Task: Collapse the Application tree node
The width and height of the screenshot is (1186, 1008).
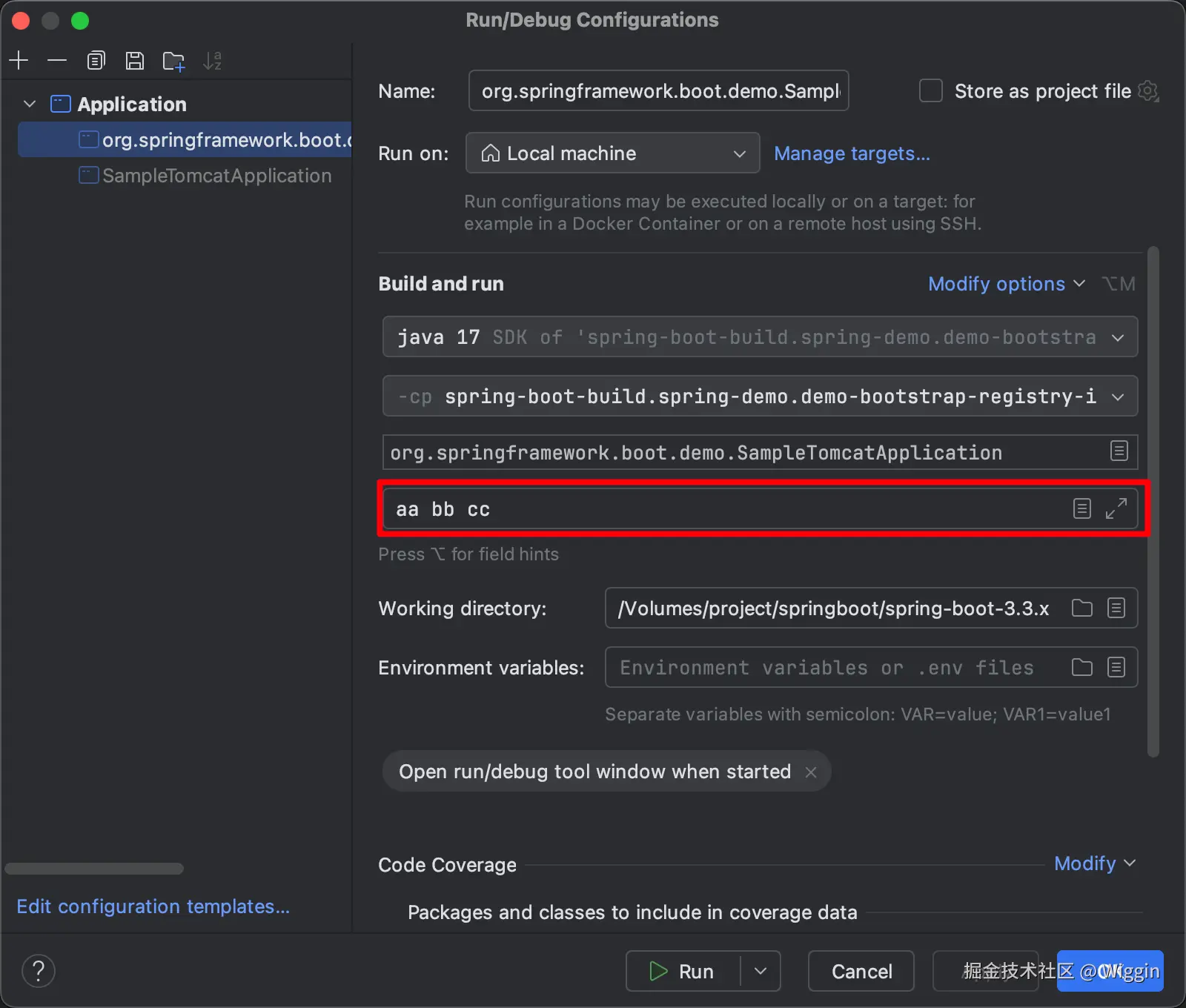Action: click(30, 105)
